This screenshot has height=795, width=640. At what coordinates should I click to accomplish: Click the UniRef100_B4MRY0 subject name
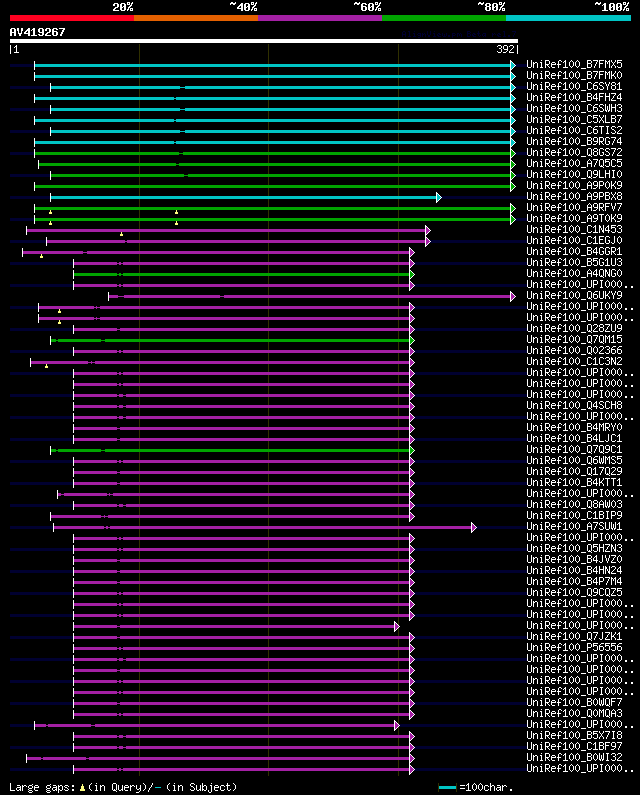(574, 428)
